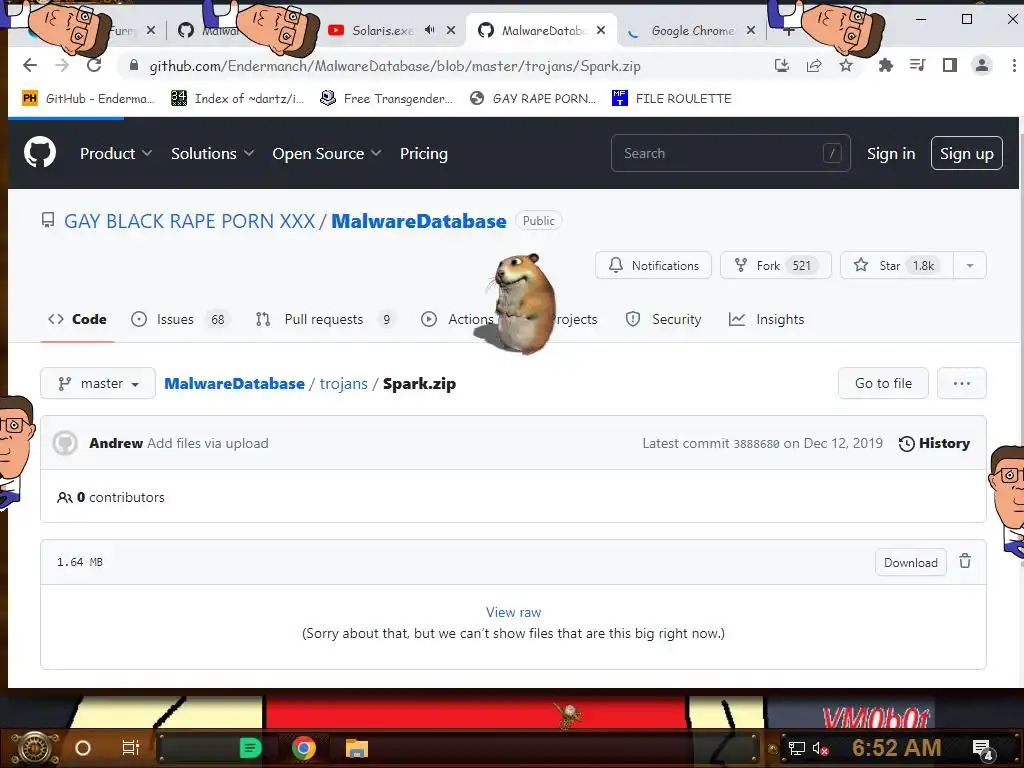Image resolution: width=1024 pixels, height=768 pixels.
Task: Open the file History link
Action: tap(935, 443)
